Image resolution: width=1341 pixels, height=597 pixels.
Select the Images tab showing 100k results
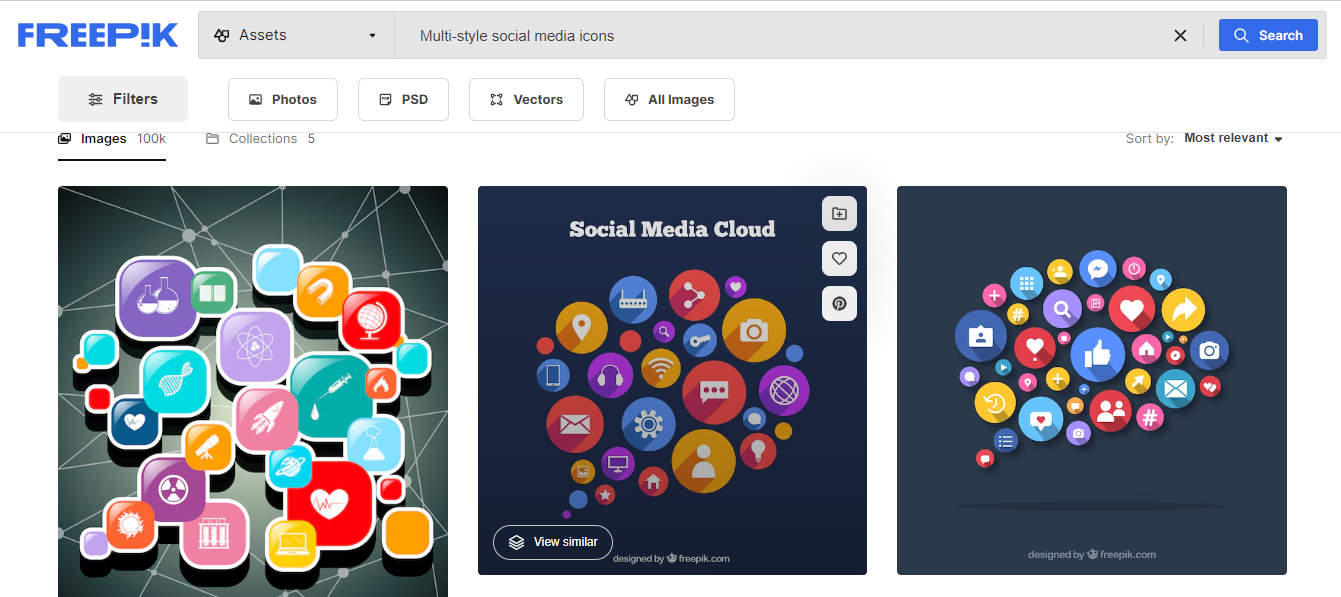click(112, 138)
